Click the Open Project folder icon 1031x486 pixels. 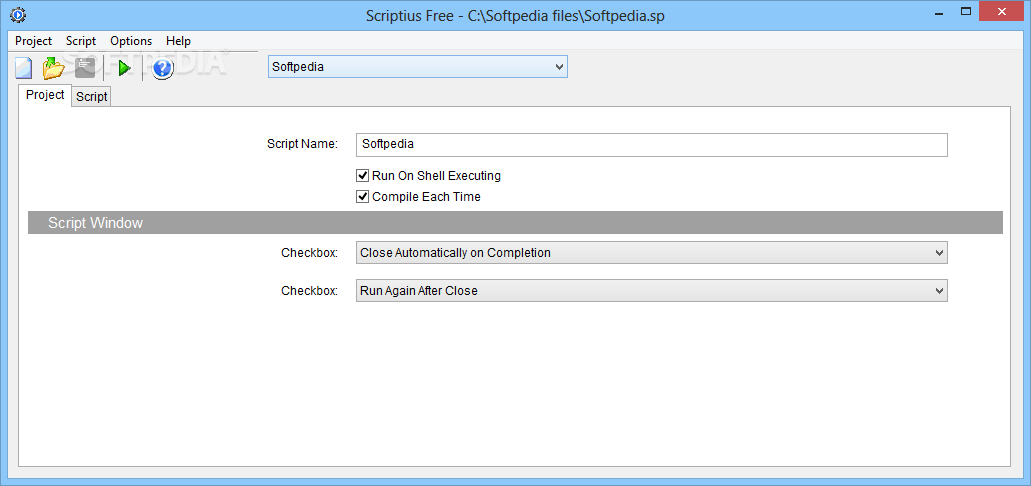[x=54, y=68]
